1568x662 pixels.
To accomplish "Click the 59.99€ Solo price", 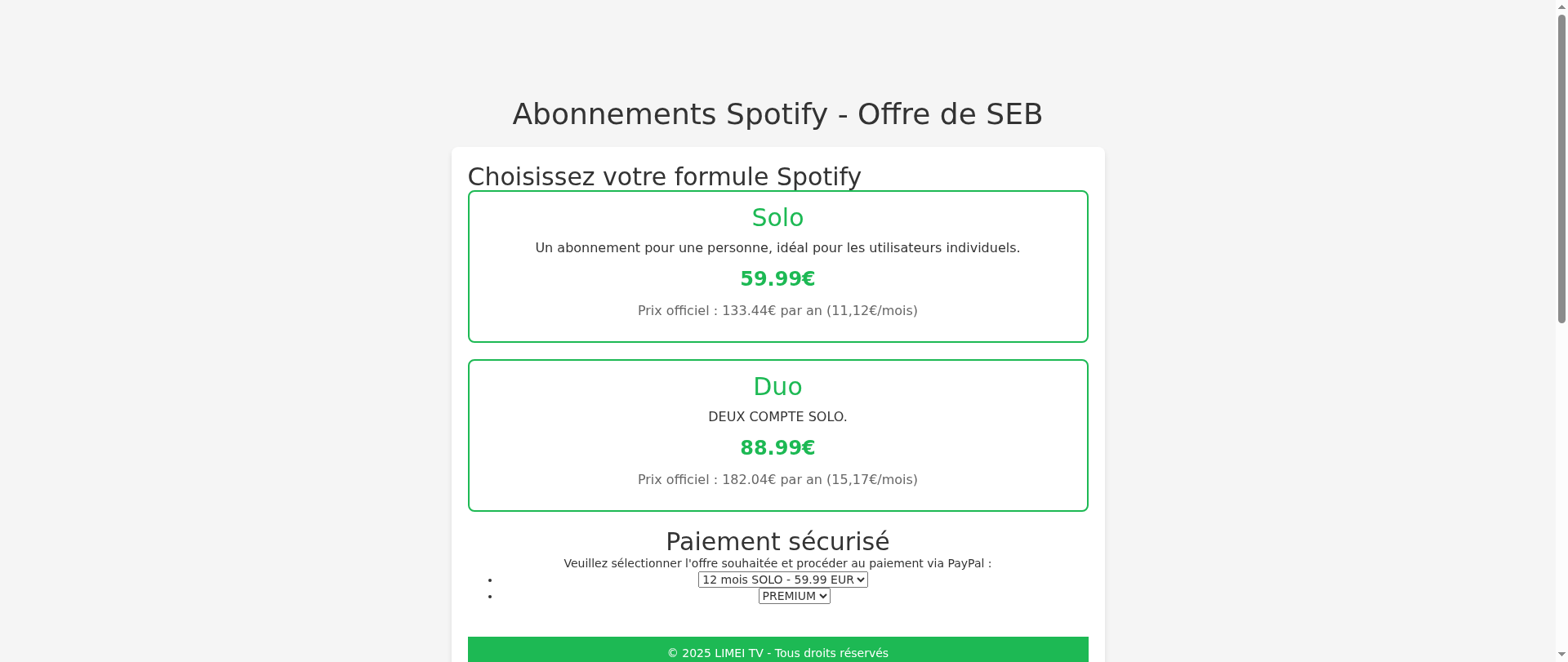I will tap(777, 279).
